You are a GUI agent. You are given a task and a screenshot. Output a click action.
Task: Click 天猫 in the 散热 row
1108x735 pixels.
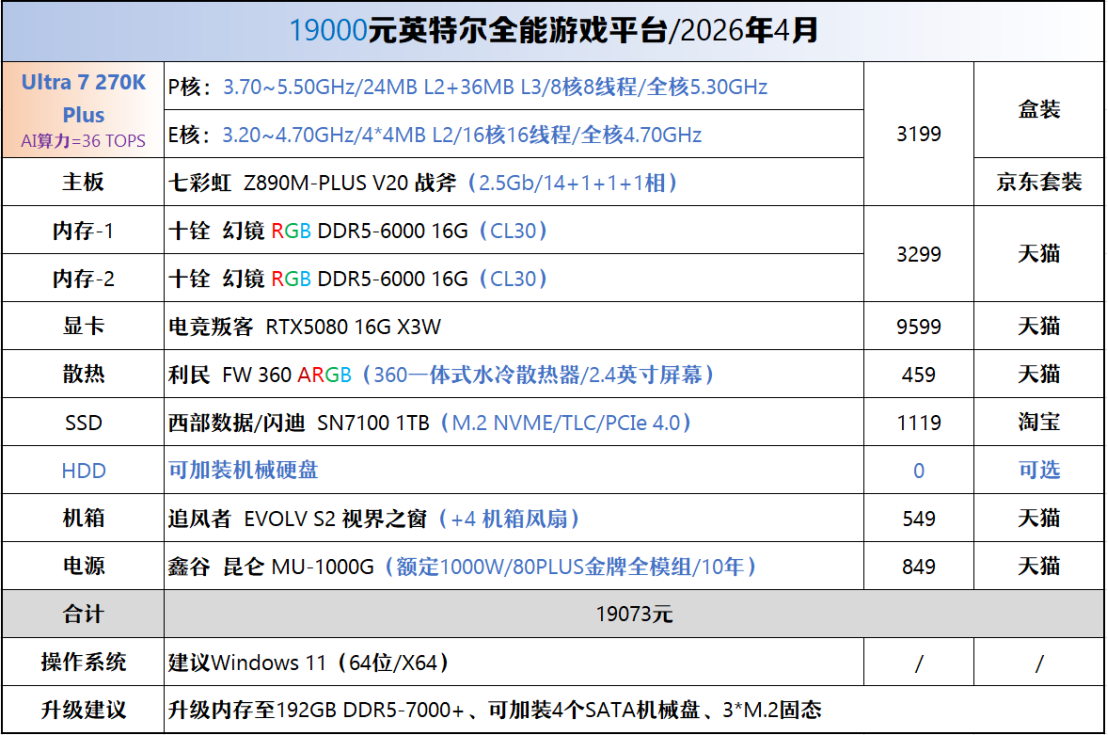[x=1039, y=374]
